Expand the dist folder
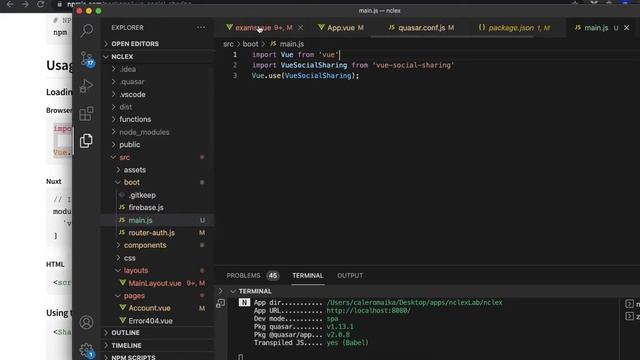640x360 pixels. 158,107
